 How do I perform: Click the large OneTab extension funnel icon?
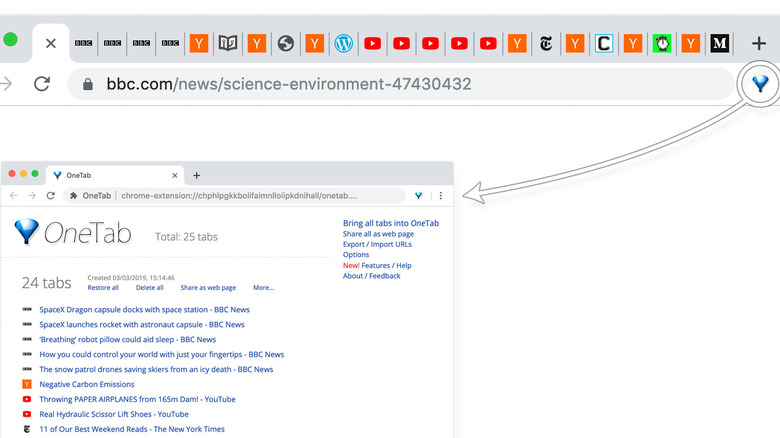[760, 84]
